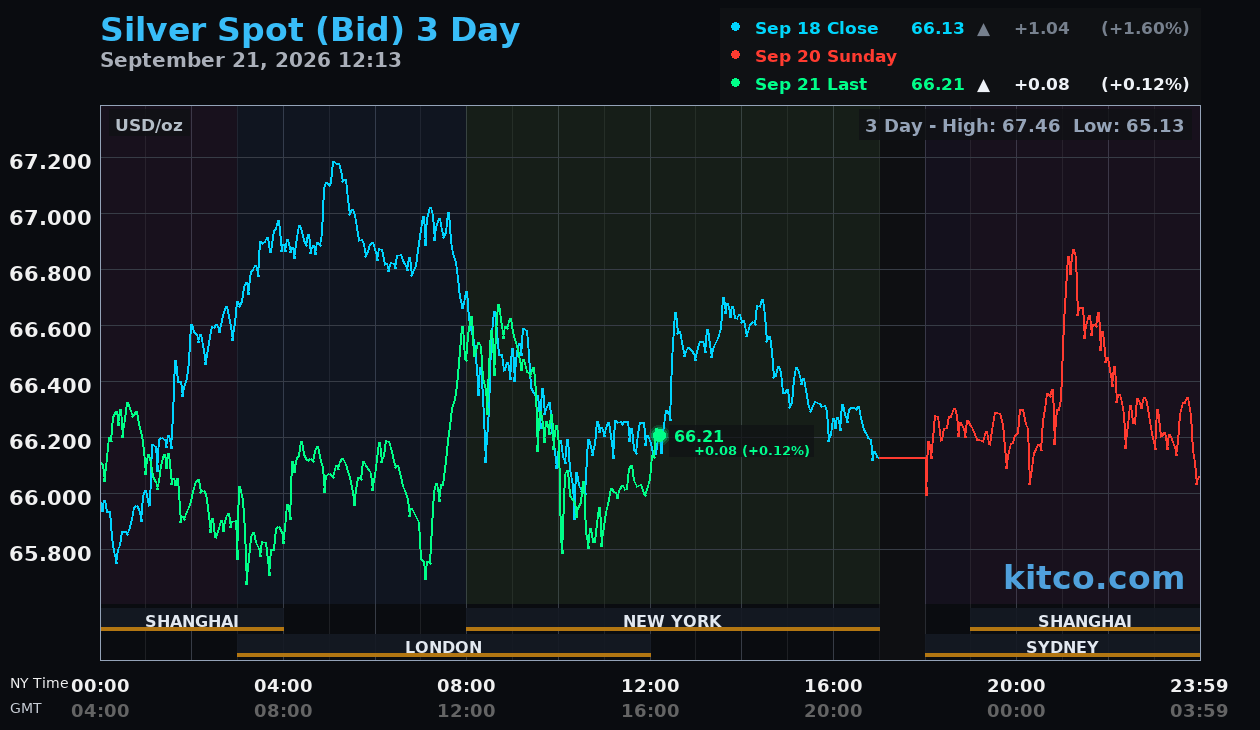Click the LONDON session bar
The height and width of the screenshot is (730, 1260).
click(443, 646)
